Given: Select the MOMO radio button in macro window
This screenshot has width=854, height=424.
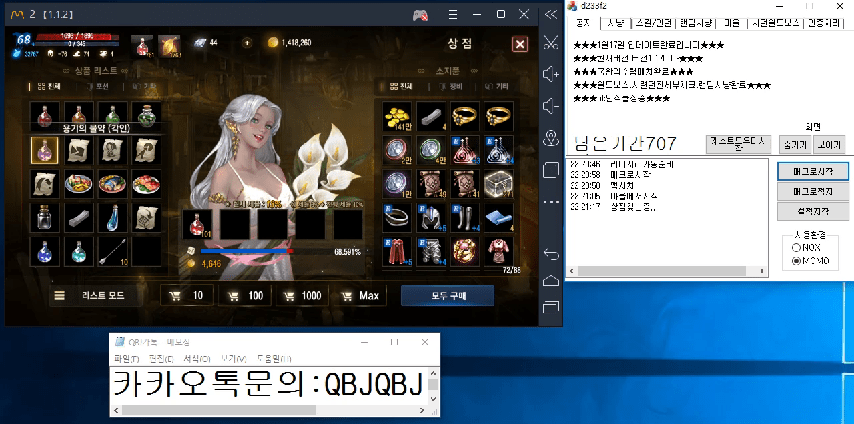Looking at the screenshot, I should (797, 261).
